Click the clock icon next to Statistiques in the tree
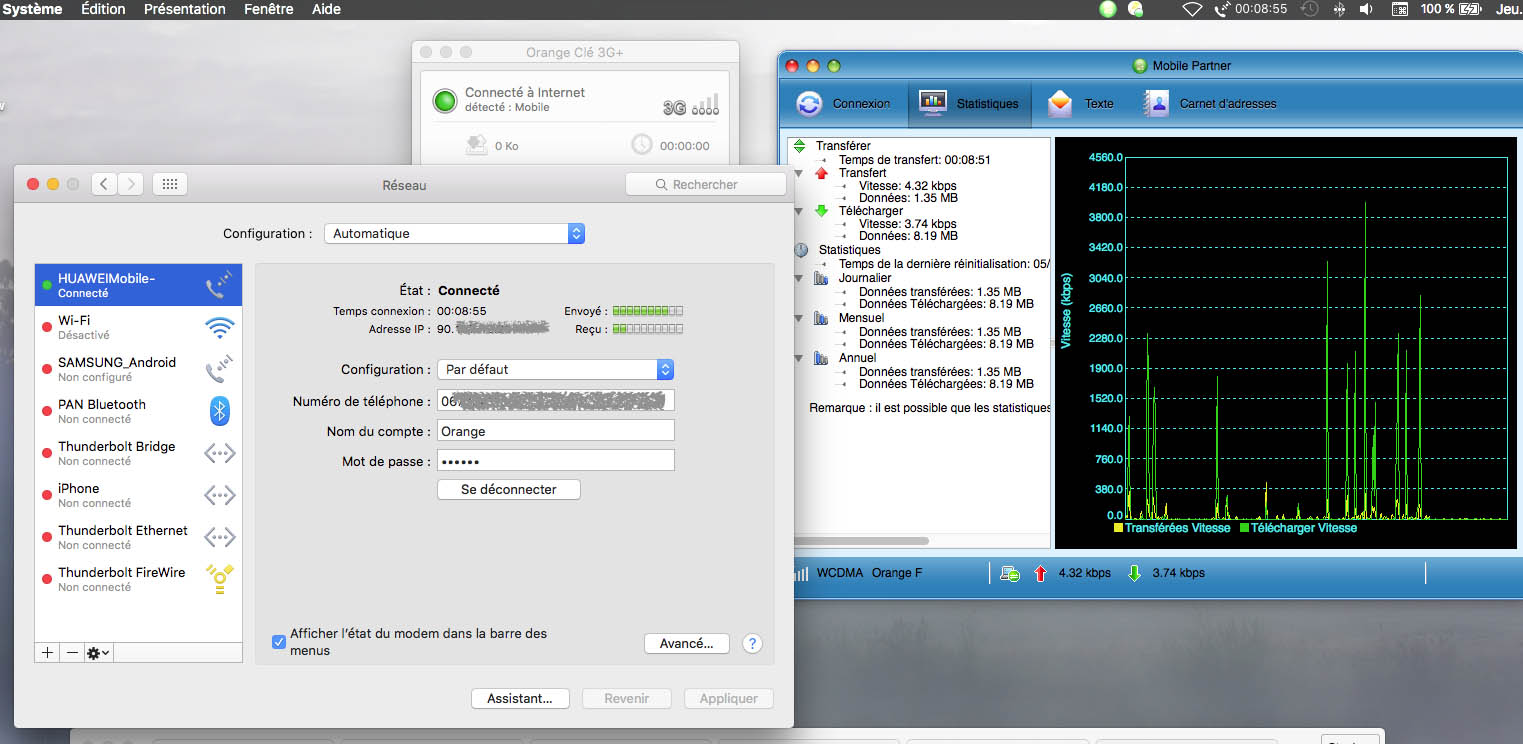Screen dimensions: 1523x744 (x=802, y=250)
